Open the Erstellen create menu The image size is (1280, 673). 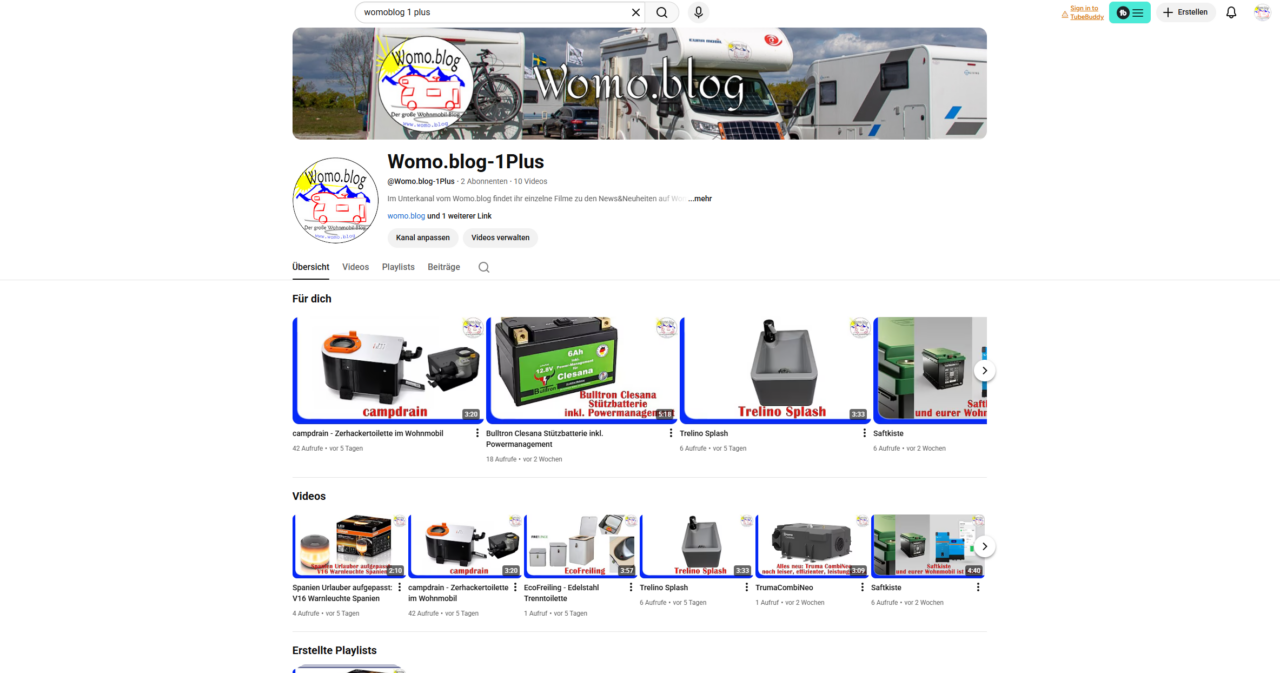1186,12
